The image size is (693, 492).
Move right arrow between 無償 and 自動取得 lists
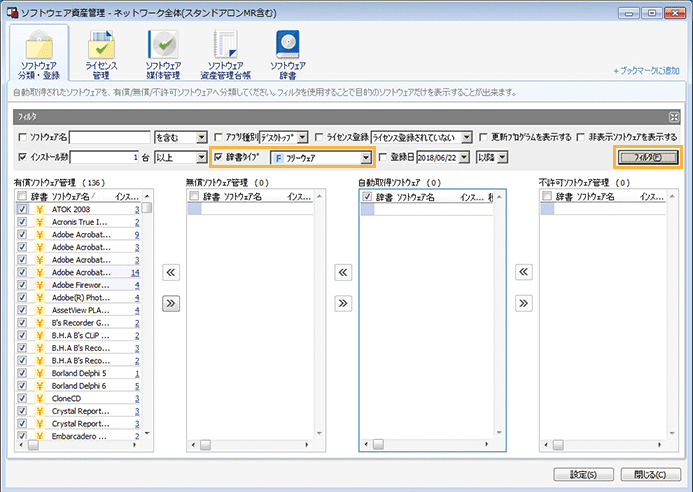coord(343,303)
